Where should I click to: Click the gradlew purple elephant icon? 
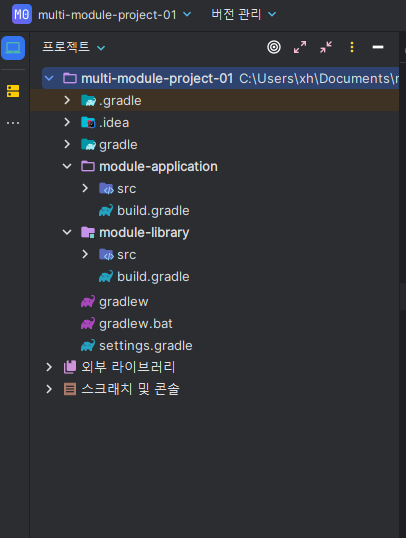(x=88, y=302)
